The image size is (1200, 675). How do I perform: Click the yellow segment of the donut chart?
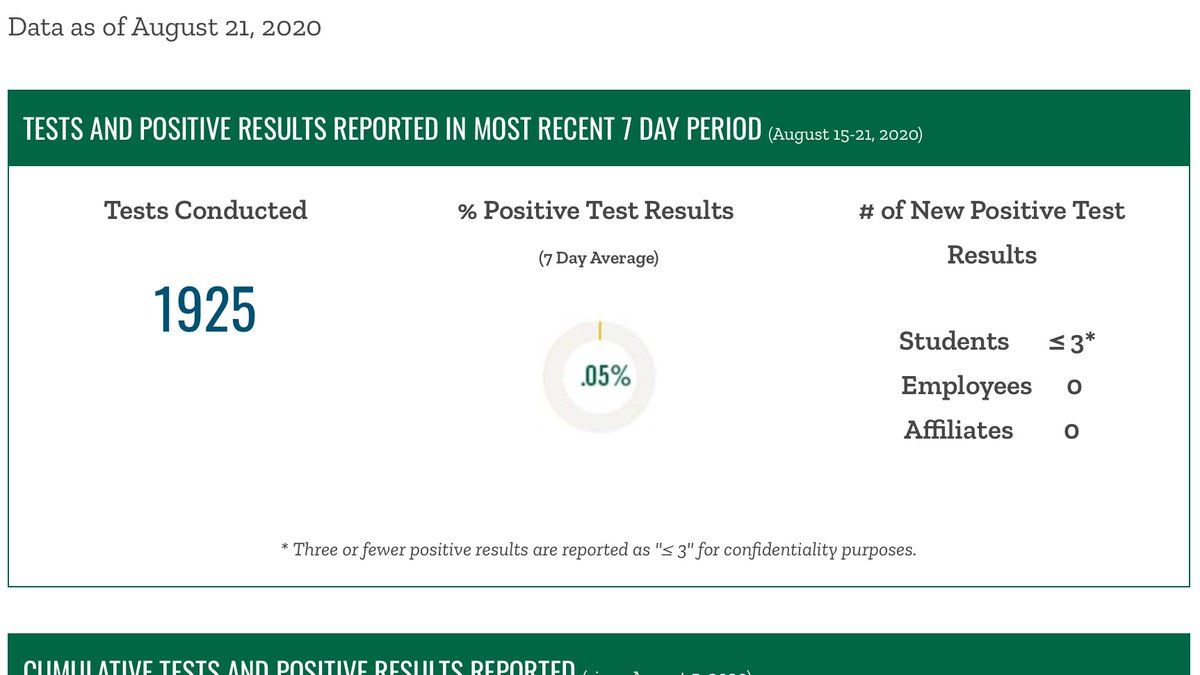(599, 330)
